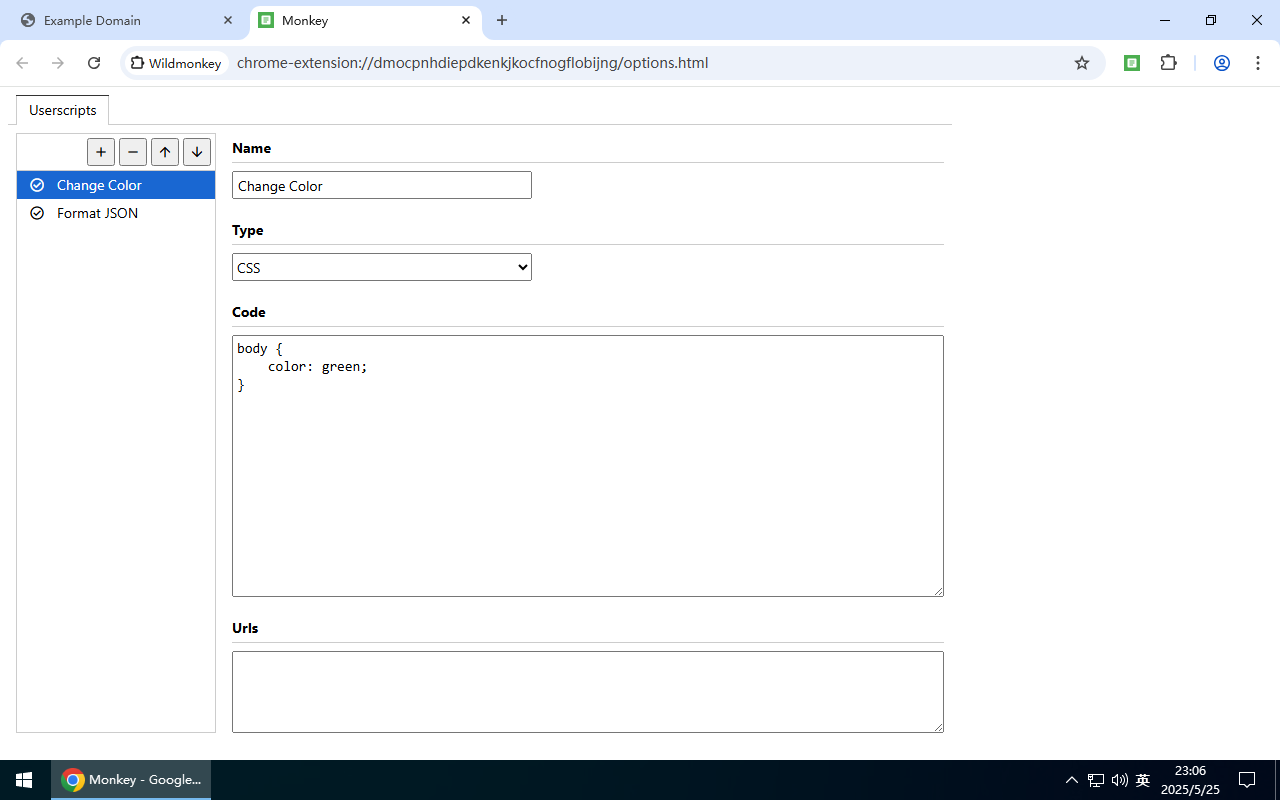Viewport: 1280px width, 800px height.
Task: Reload the current page
Action: coord(94,63)
